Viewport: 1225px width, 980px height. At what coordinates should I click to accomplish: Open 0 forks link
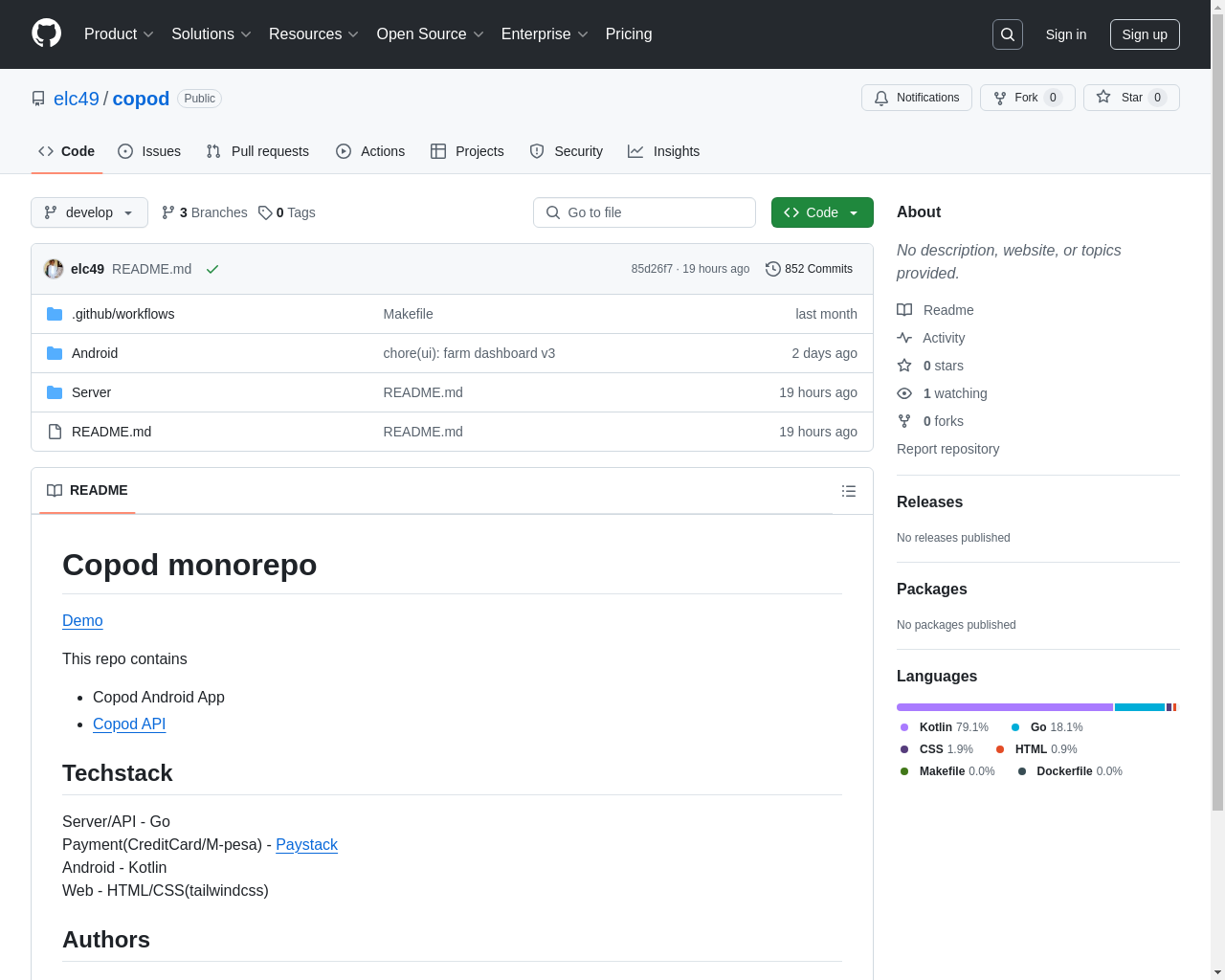pos(930,421)
